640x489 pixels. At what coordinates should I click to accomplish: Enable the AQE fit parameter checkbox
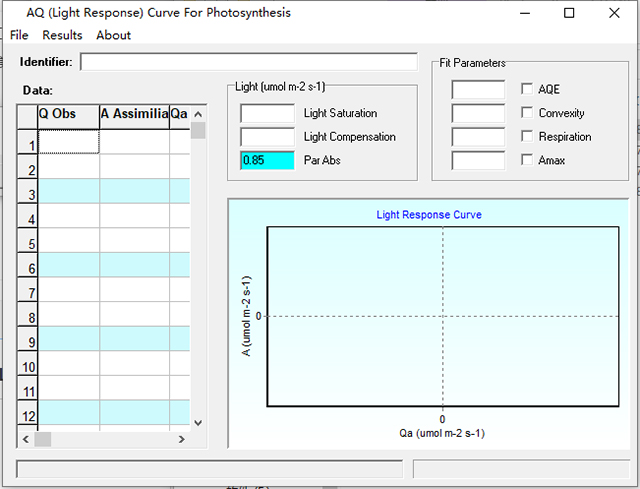[527, 90]
